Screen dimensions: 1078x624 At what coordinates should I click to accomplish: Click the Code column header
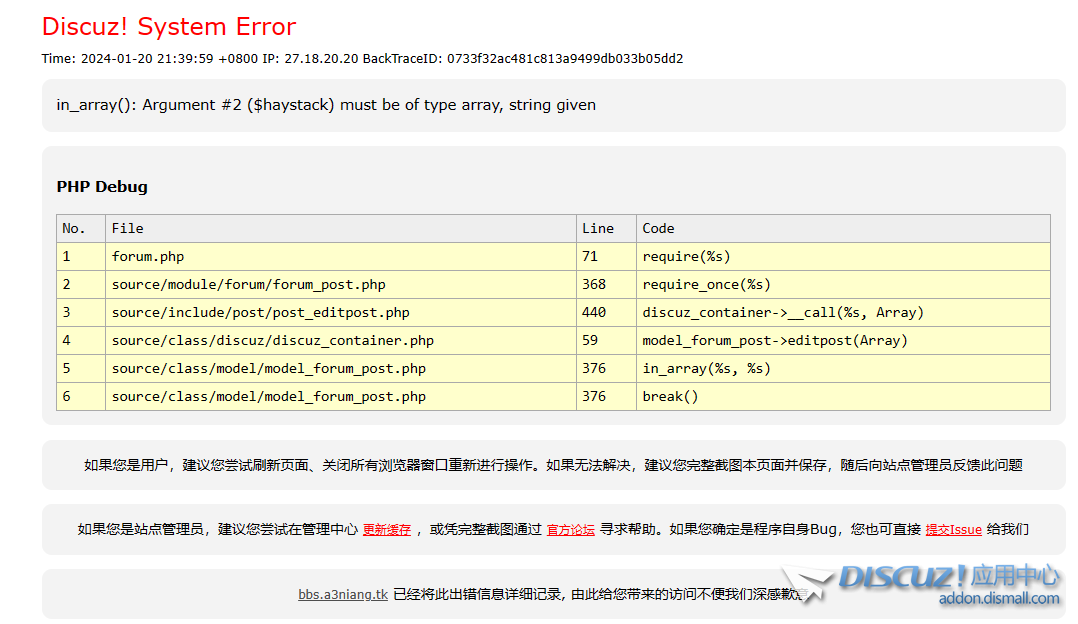(843, 228)
